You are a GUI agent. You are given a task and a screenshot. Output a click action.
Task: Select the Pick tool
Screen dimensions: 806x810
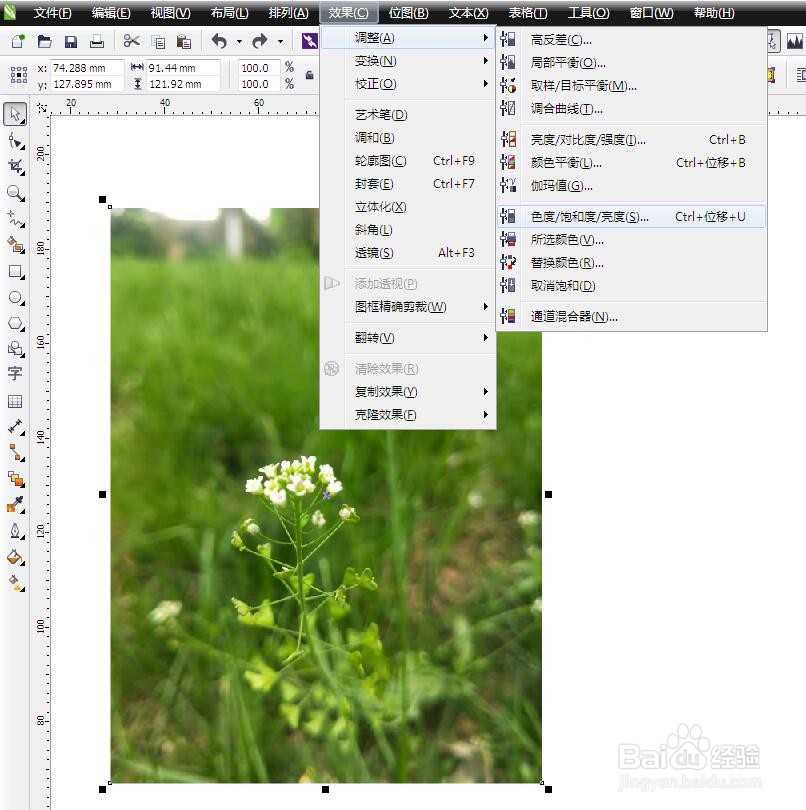[15, 114]
